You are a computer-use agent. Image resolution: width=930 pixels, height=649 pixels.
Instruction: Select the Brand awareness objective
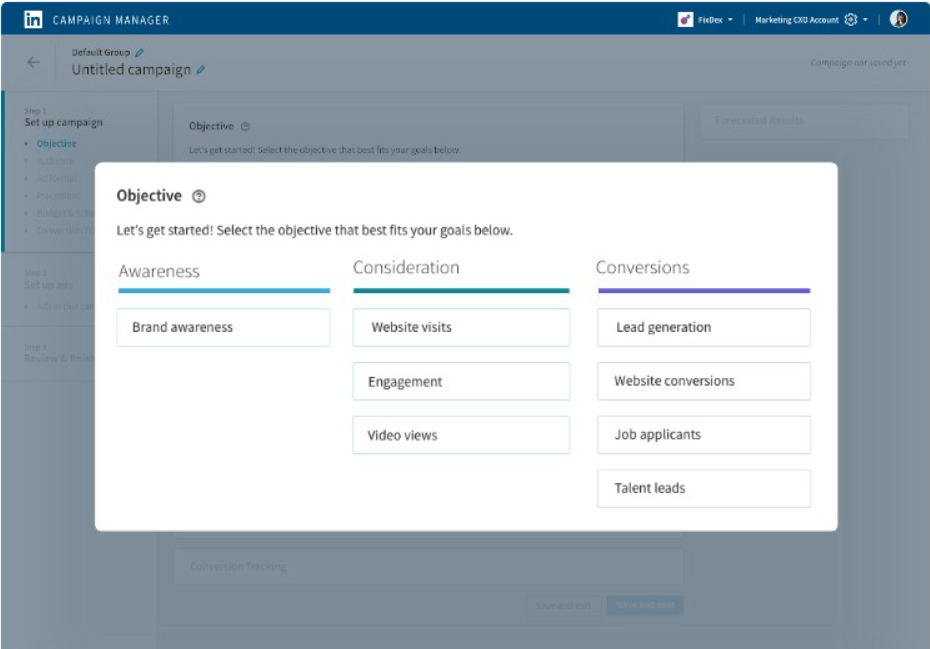pyautogui.click(x=223, y=327)
